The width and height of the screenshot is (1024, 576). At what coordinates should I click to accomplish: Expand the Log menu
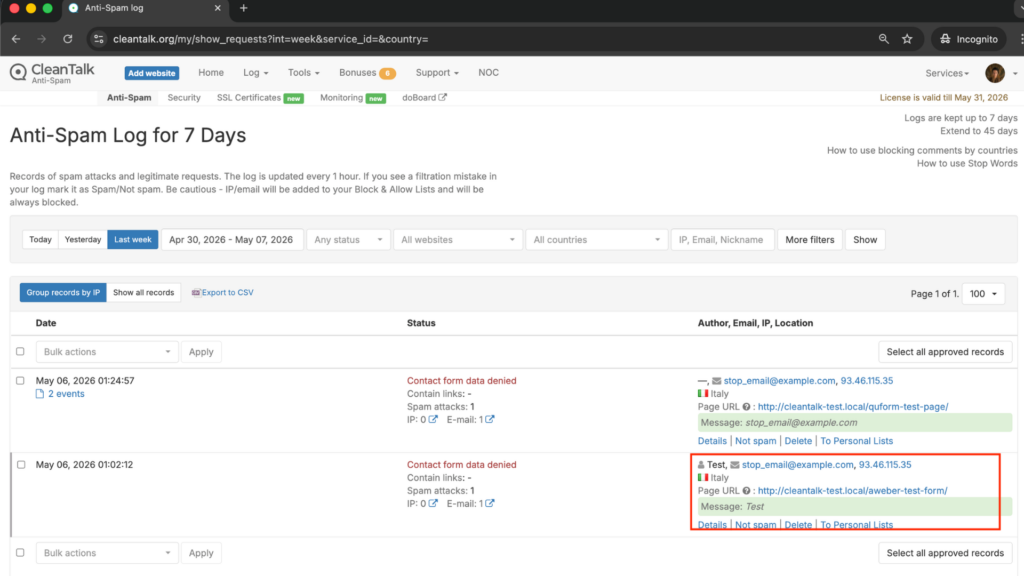(255, 72)
